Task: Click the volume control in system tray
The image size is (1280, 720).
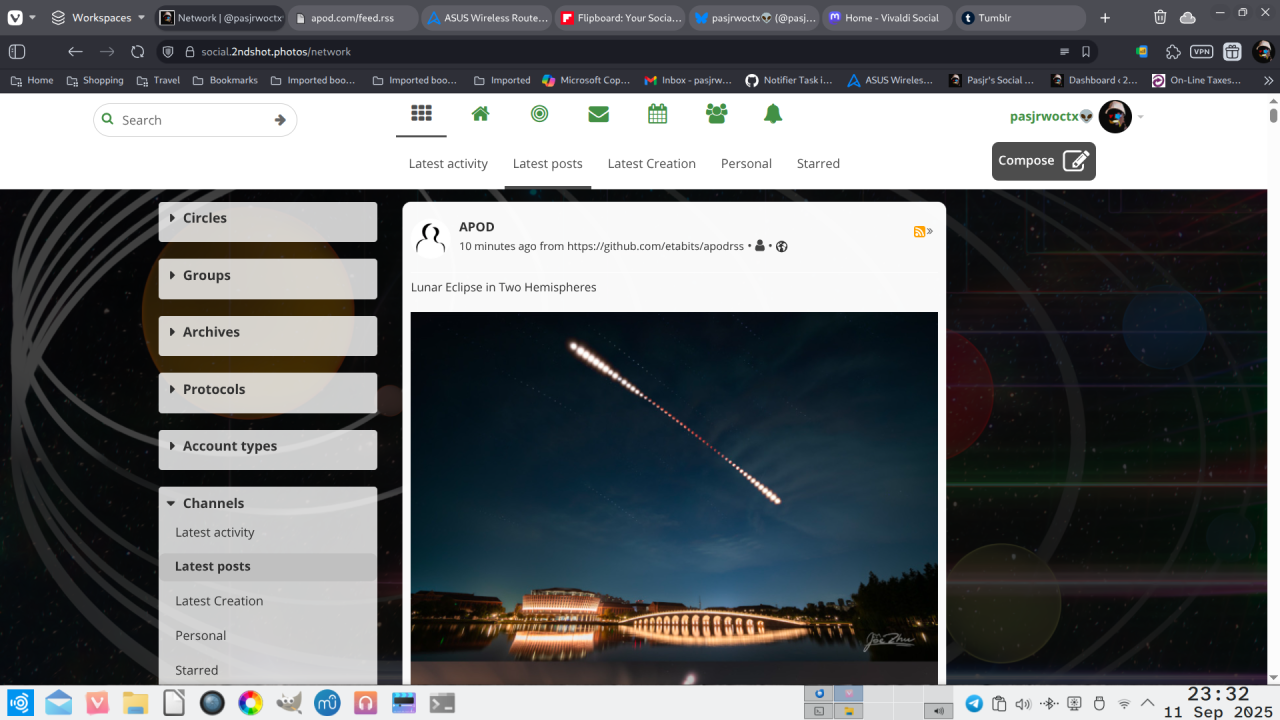Action: (1023, 704)
